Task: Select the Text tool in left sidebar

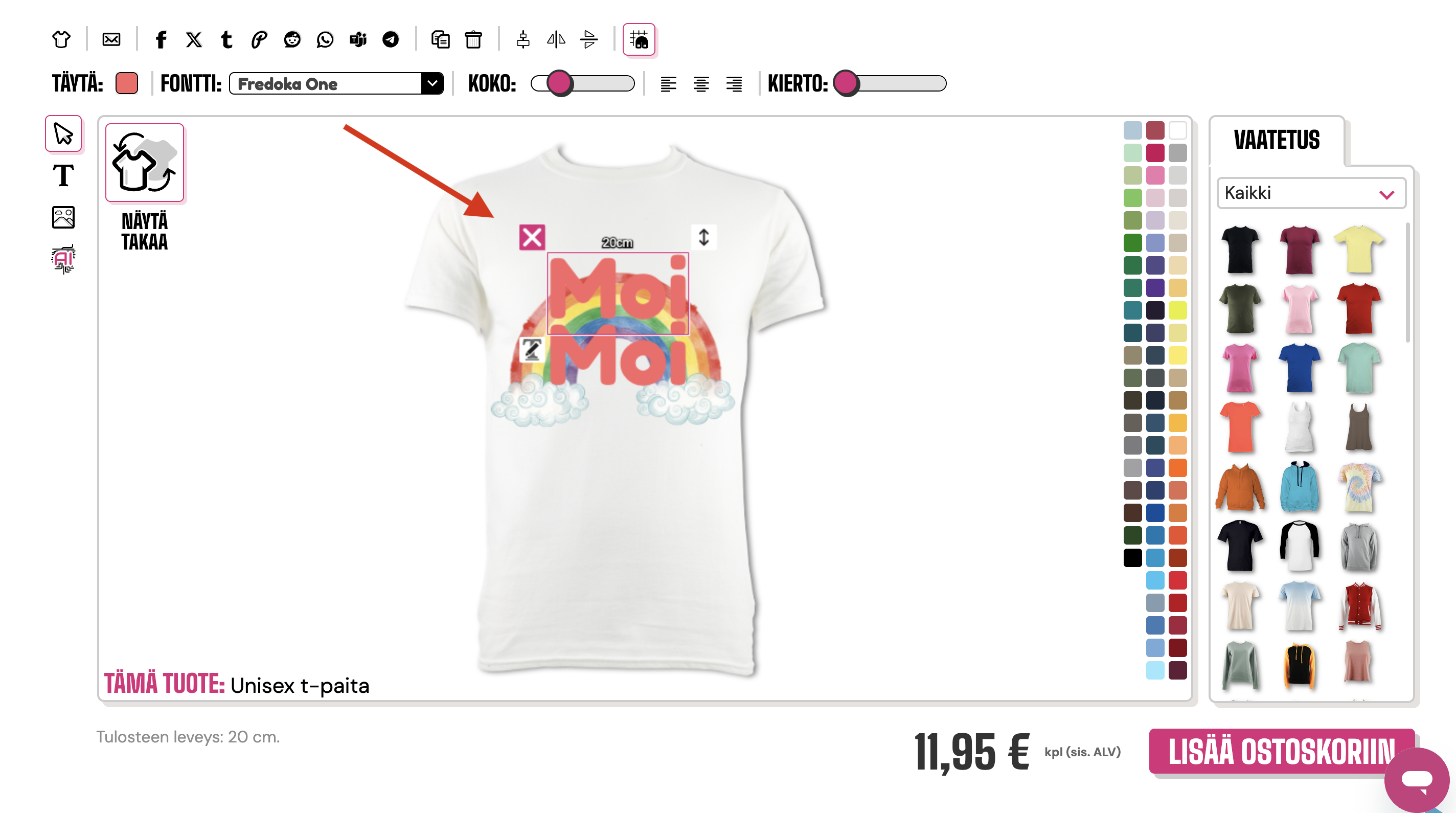Action: tap(63, 176)
